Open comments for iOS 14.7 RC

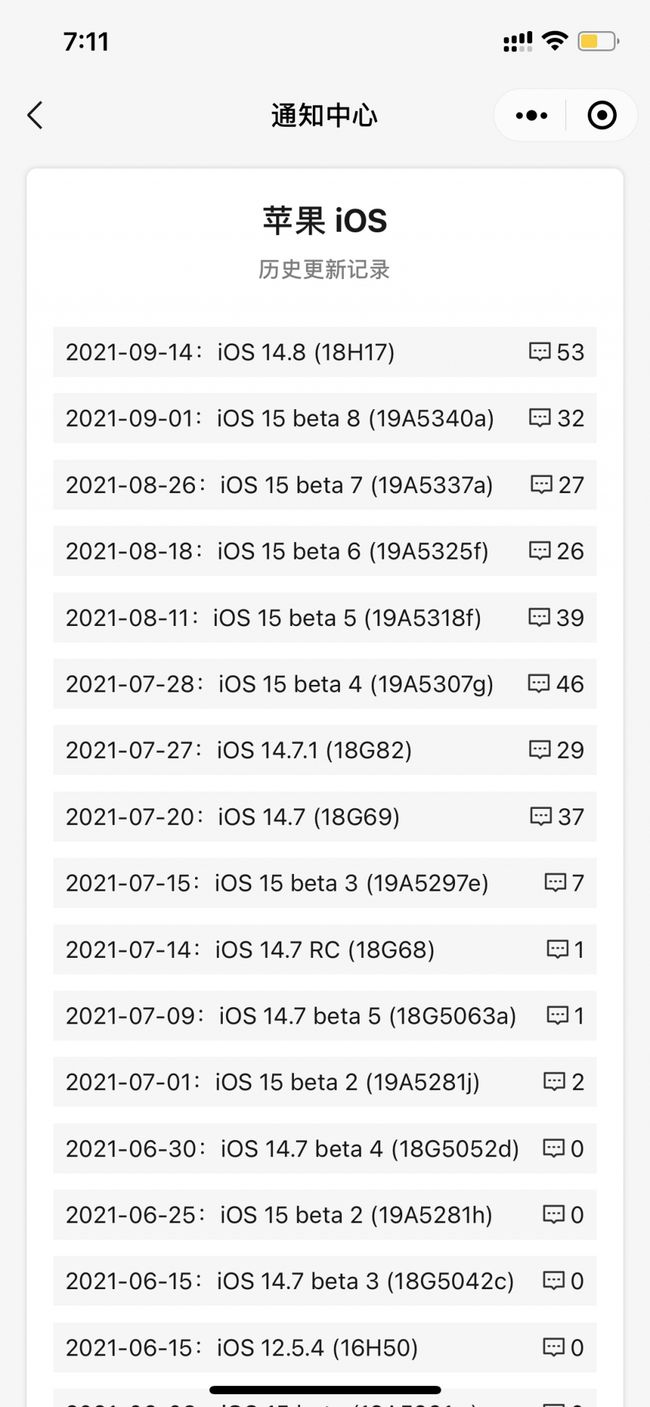pos(557,949)
